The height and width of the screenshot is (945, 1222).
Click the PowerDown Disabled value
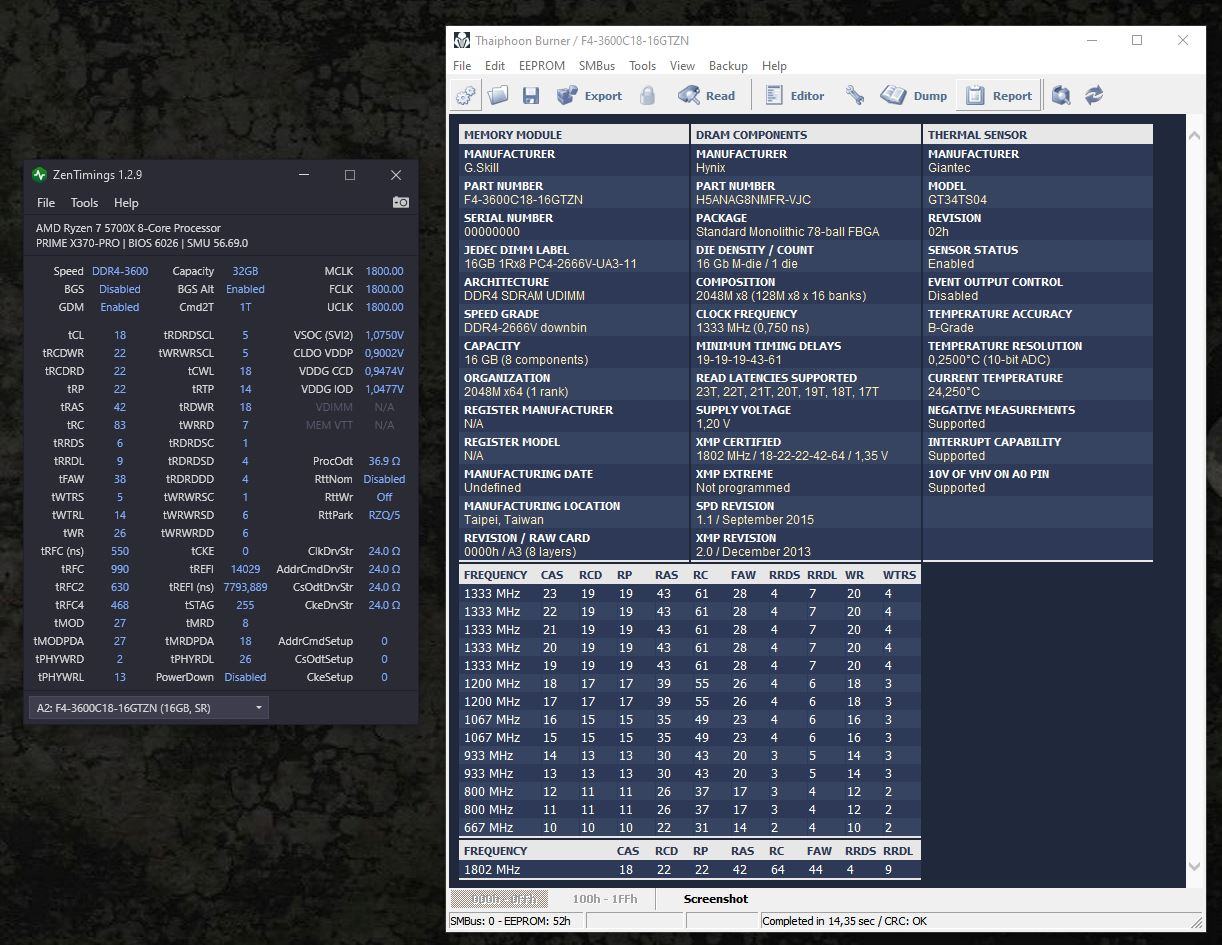[245, 677]
